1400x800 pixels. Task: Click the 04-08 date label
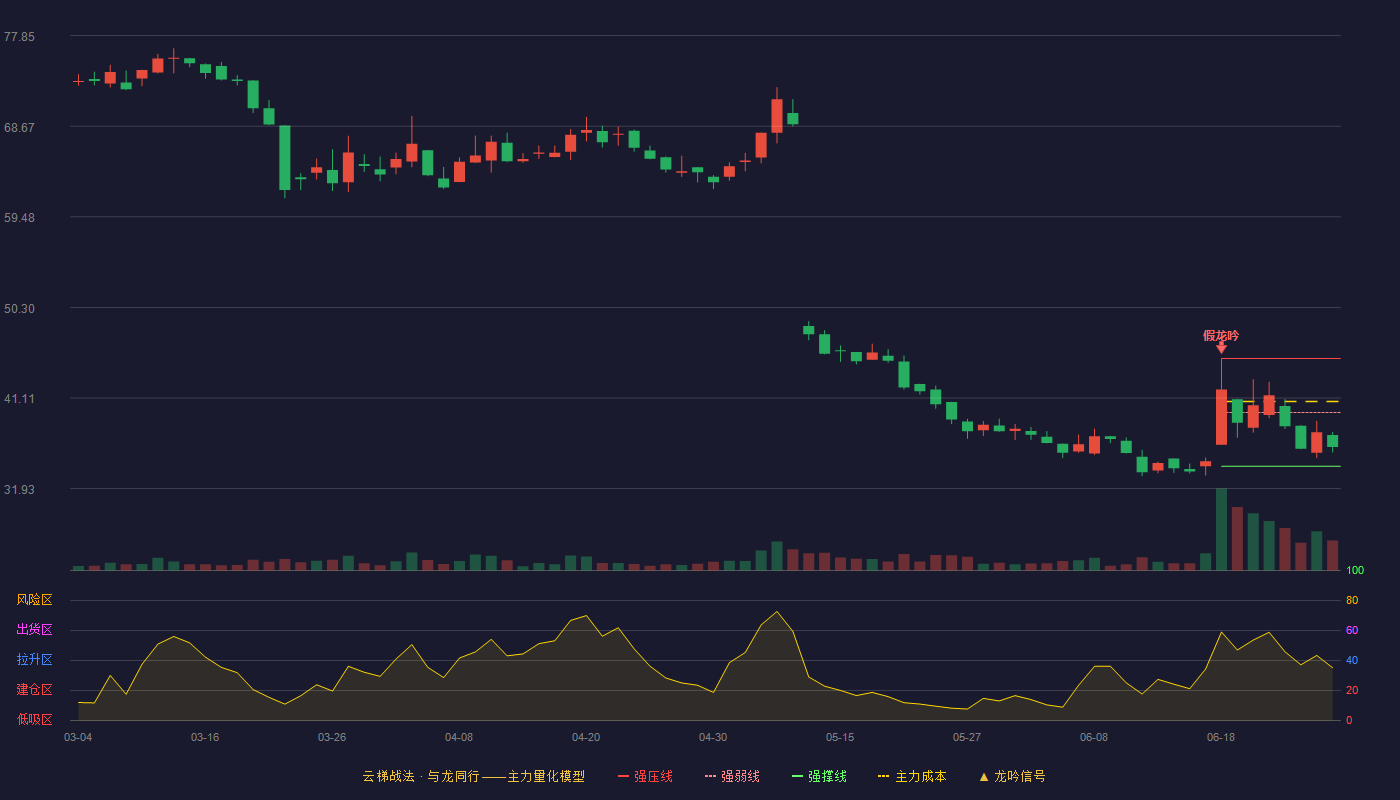(459, 737)
